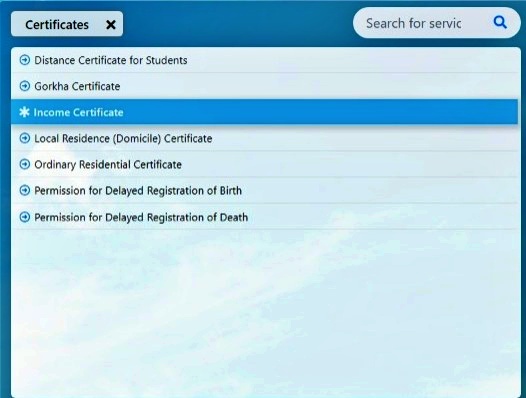Click arrow icon beside Ordinary Residential Certificate

pyautogui.click(x=25, y=164)
